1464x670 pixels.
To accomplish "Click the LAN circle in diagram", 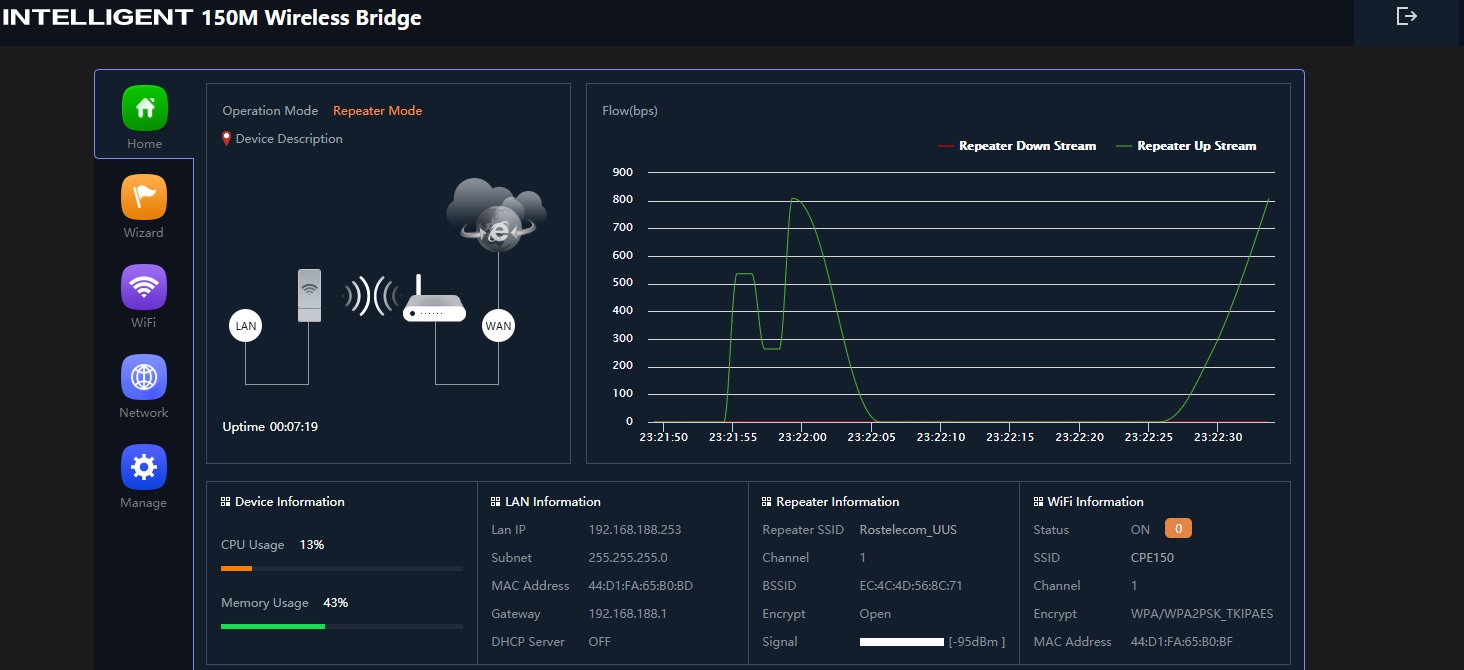I will point(245,326).
